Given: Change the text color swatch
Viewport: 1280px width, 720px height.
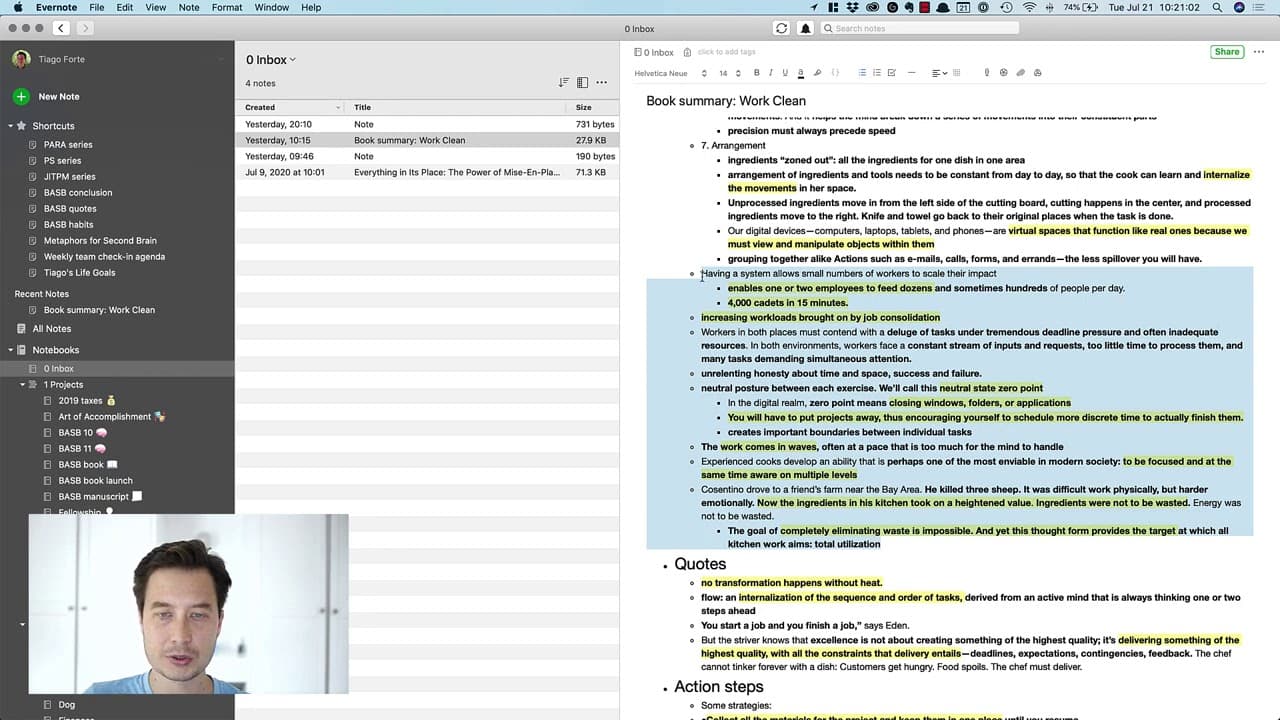Looking at the screenshot, I should pos(801,73).
